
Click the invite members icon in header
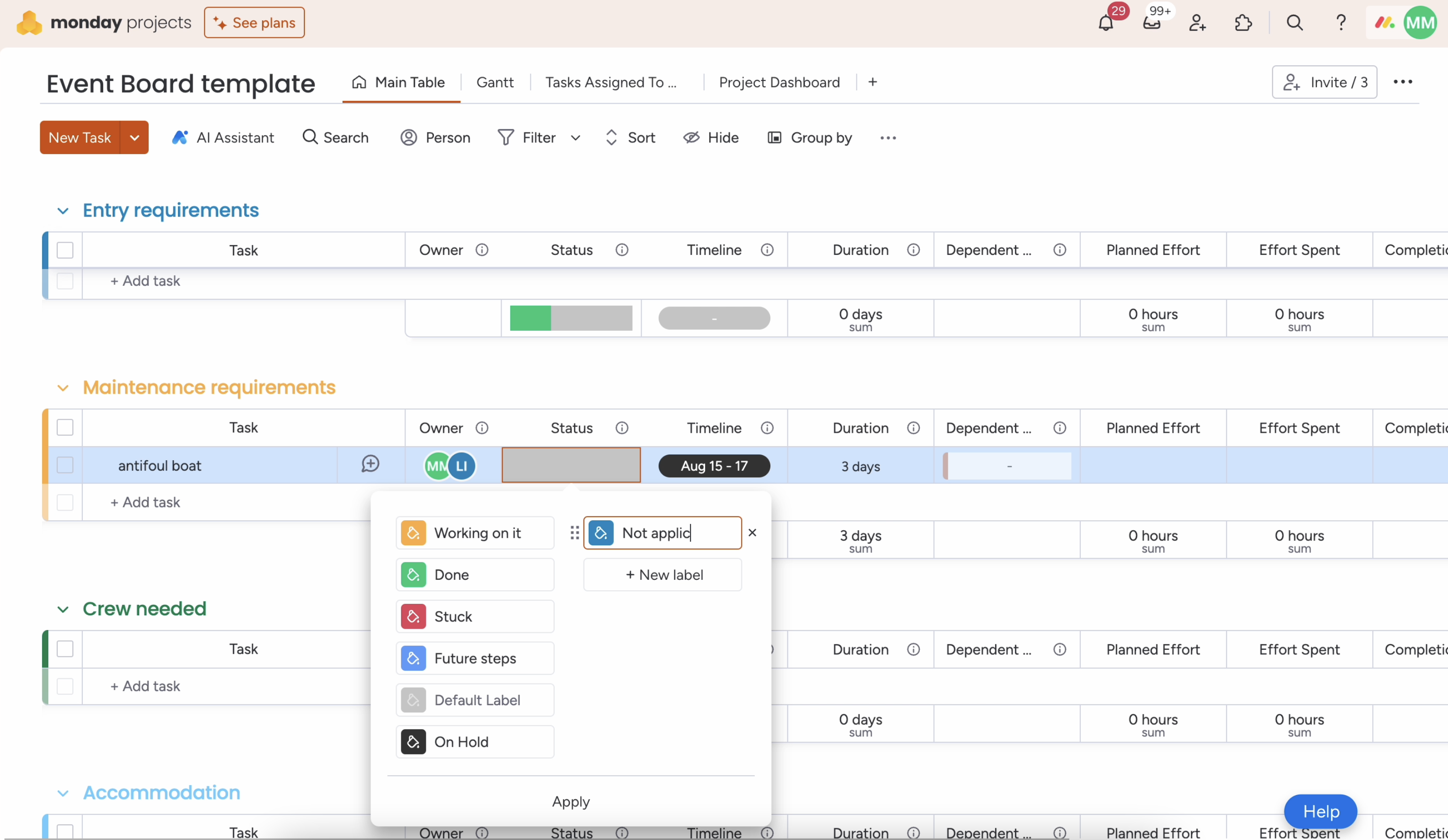1197,23
